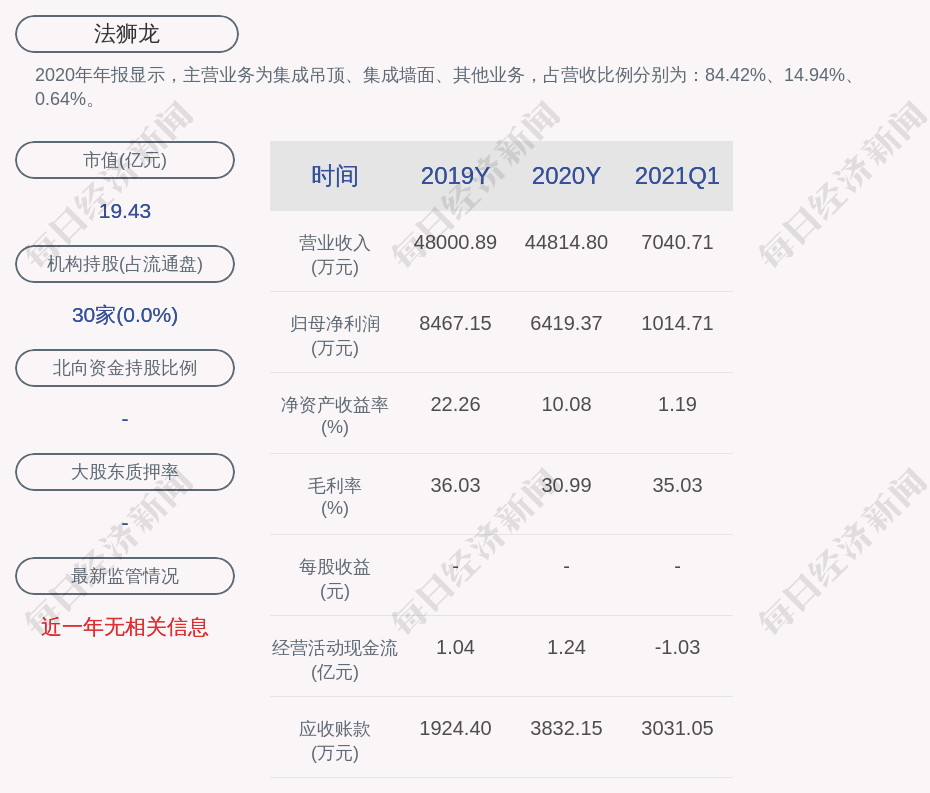The width and height of the screenshot is (930, 793).
Task: Select the red text 近一年无相关信息
Action: [125, 627]
